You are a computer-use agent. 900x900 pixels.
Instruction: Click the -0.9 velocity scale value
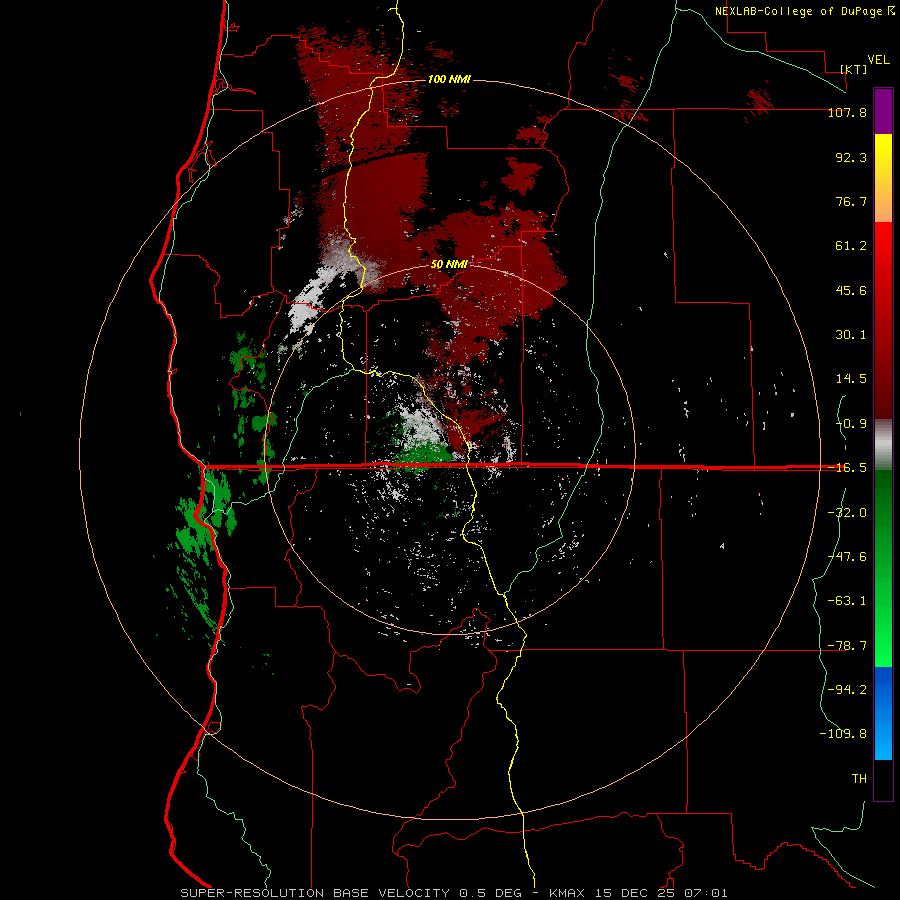[851, 424]
